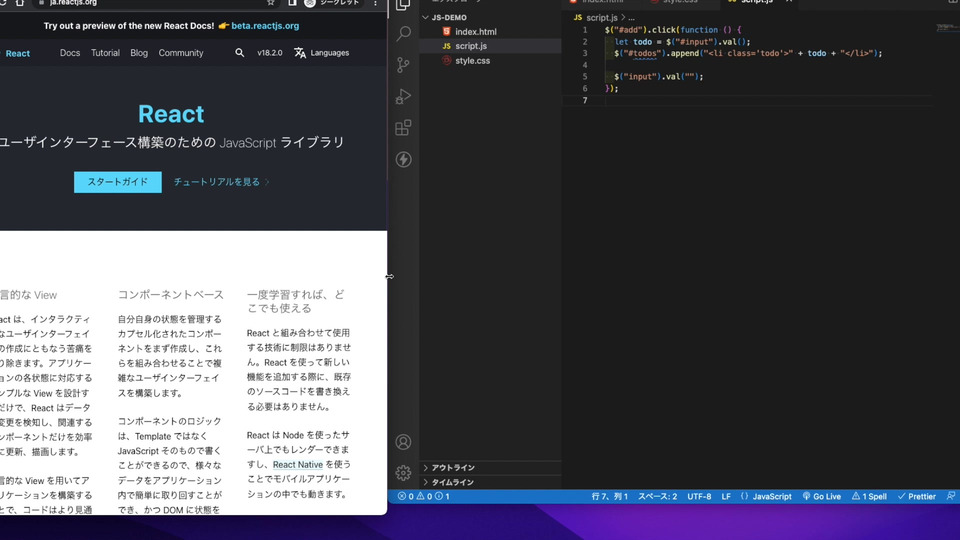Click UTF-8 encoding in status bar
Image resolution: width=960 pixels, height=540 pixels.
(699, 497)
